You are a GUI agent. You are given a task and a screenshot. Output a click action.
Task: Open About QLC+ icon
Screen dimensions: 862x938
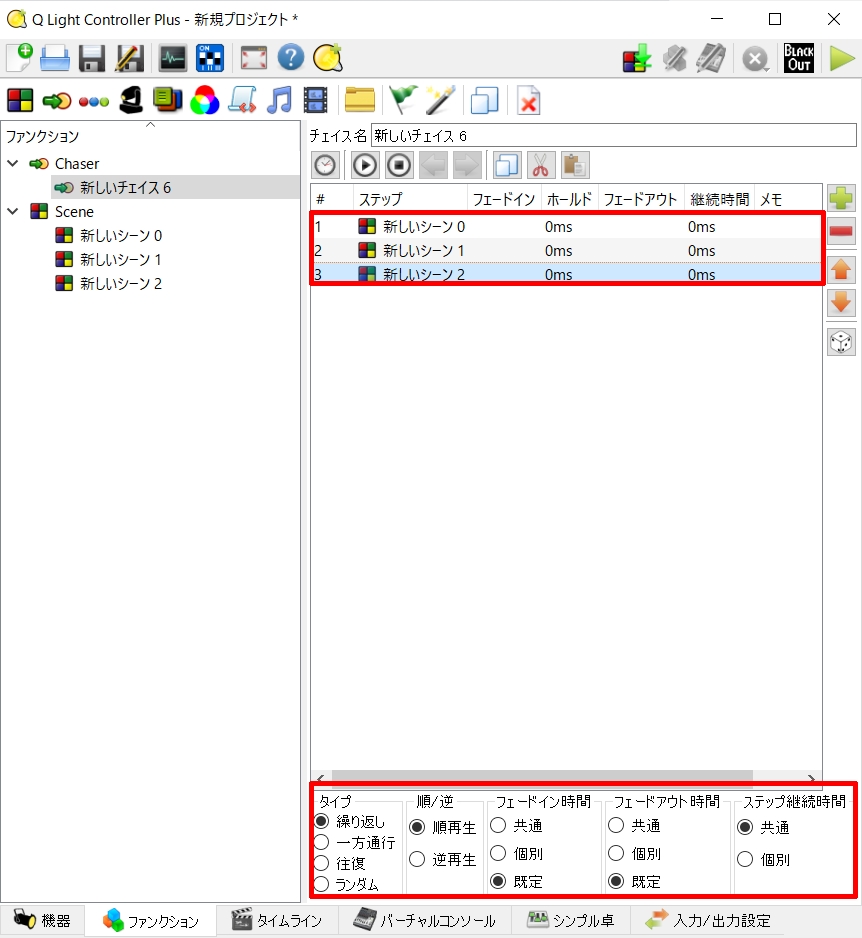(x=328, y=59)
